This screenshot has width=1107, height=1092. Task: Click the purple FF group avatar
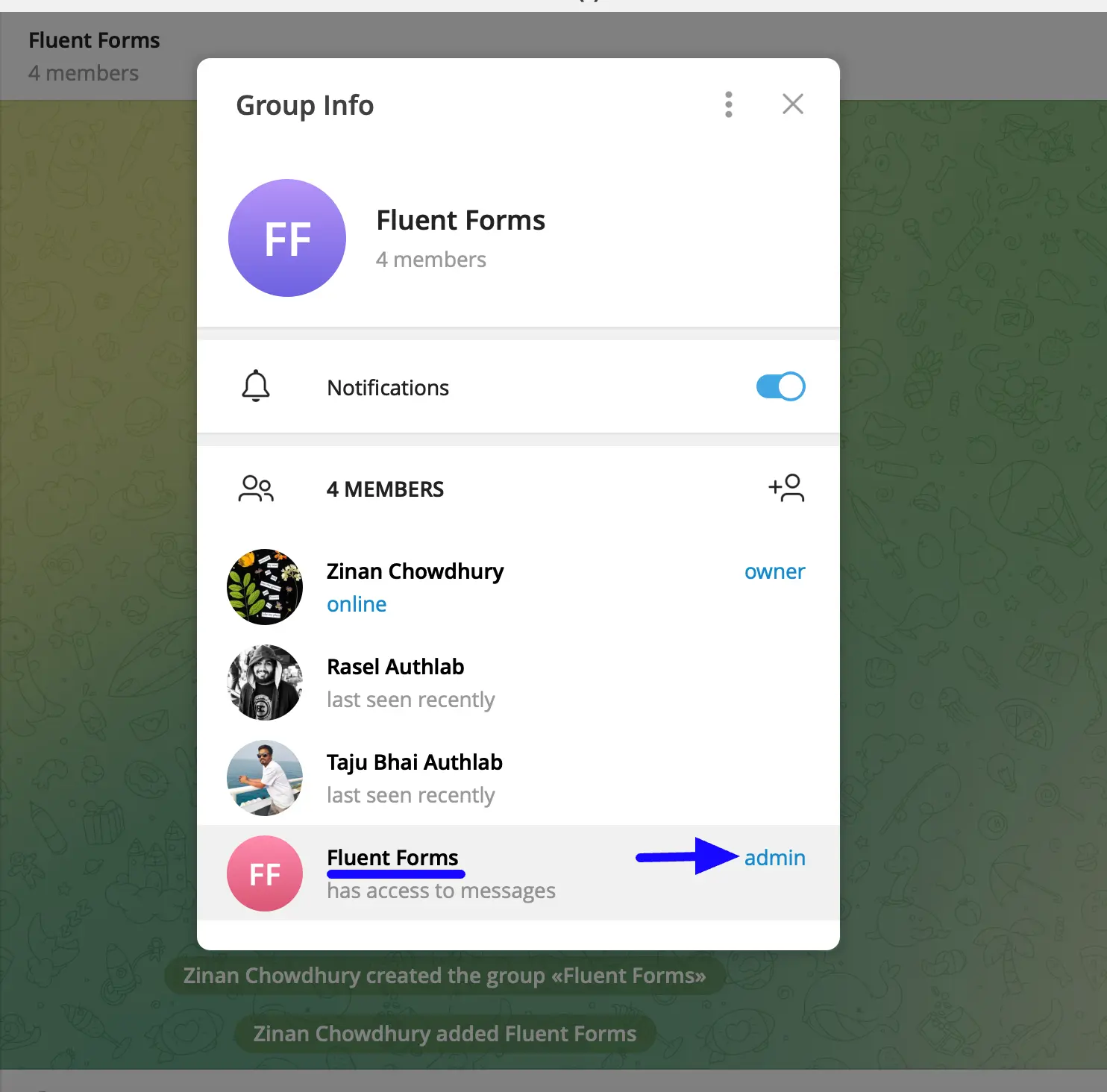click(287, 238)
